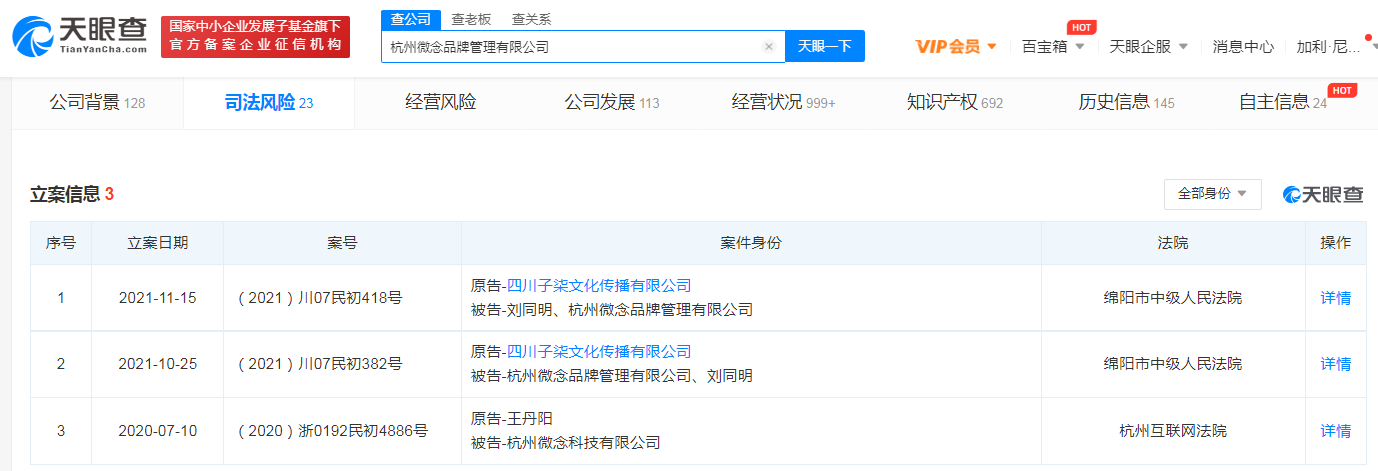The height and width of the screenshot is (471, 1378).
Task: Open the VIP会员 dropdown
Action: coord(957,46)
